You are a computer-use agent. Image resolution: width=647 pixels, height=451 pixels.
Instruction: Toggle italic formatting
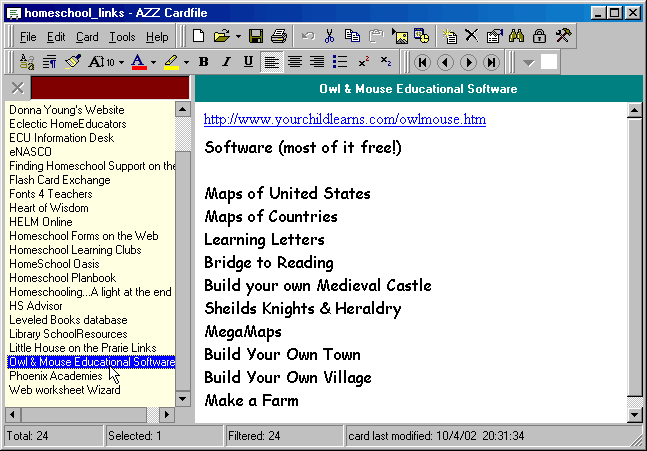tap(226, 62)
